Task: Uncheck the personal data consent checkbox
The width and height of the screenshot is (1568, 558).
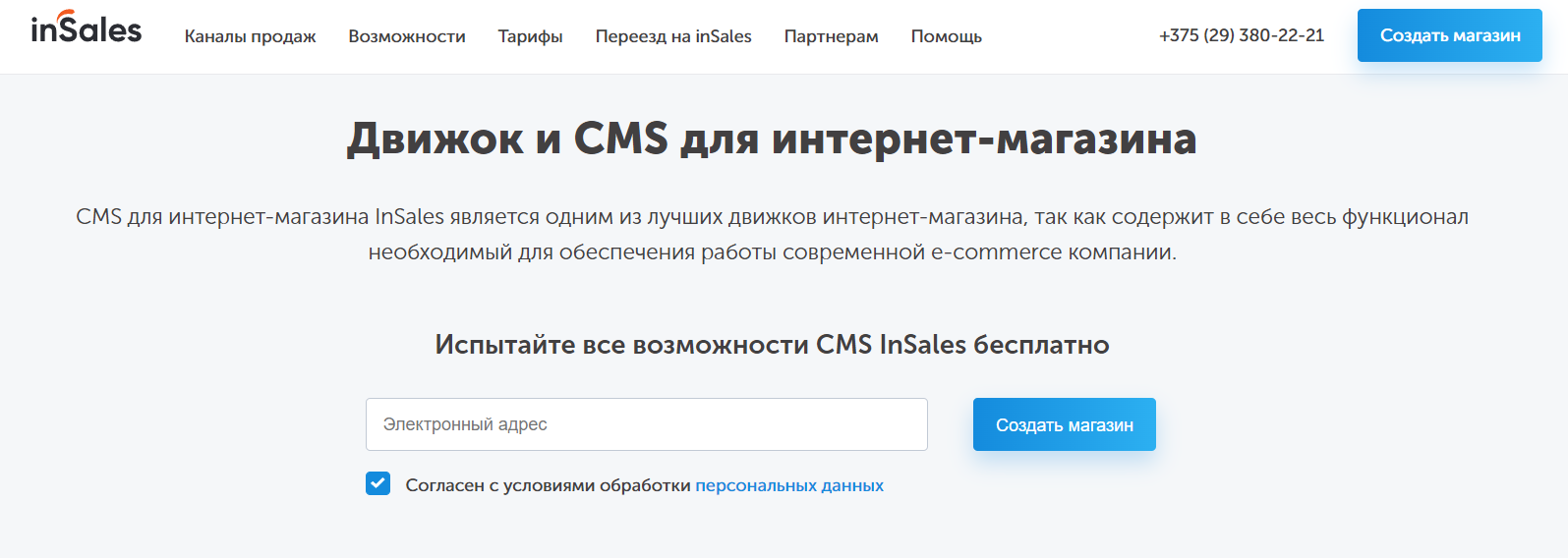Action: tap(378, 483)
